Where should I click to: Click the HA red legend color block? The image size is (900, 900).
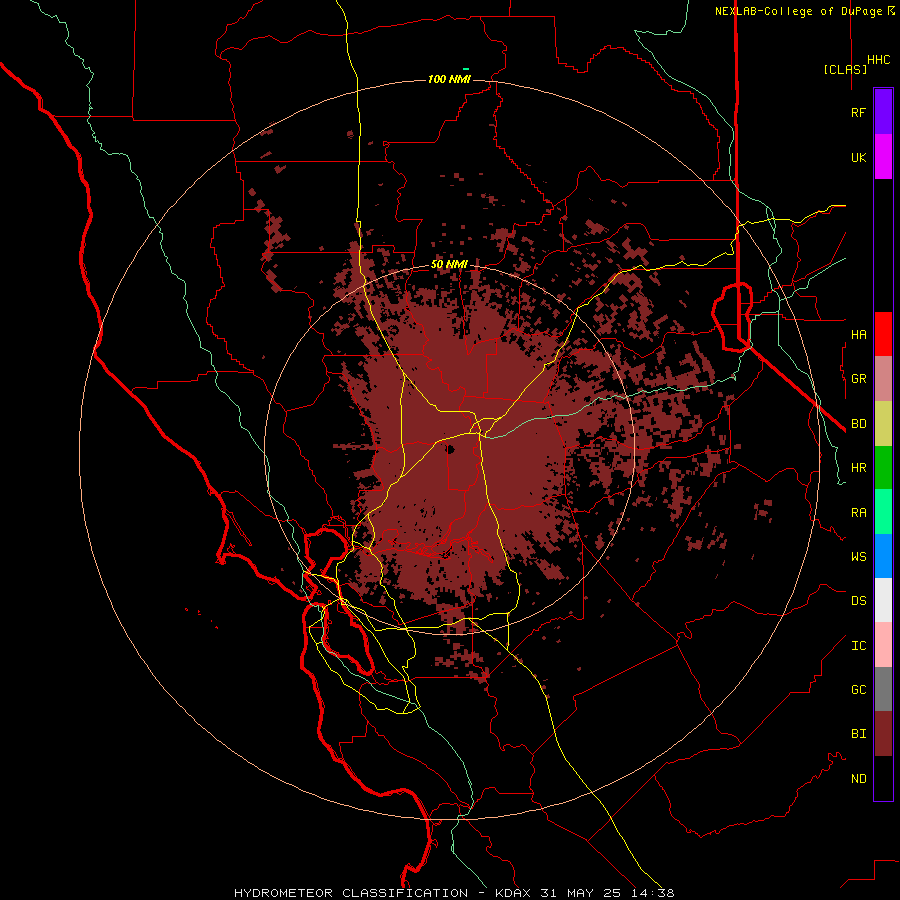[883, 334]
